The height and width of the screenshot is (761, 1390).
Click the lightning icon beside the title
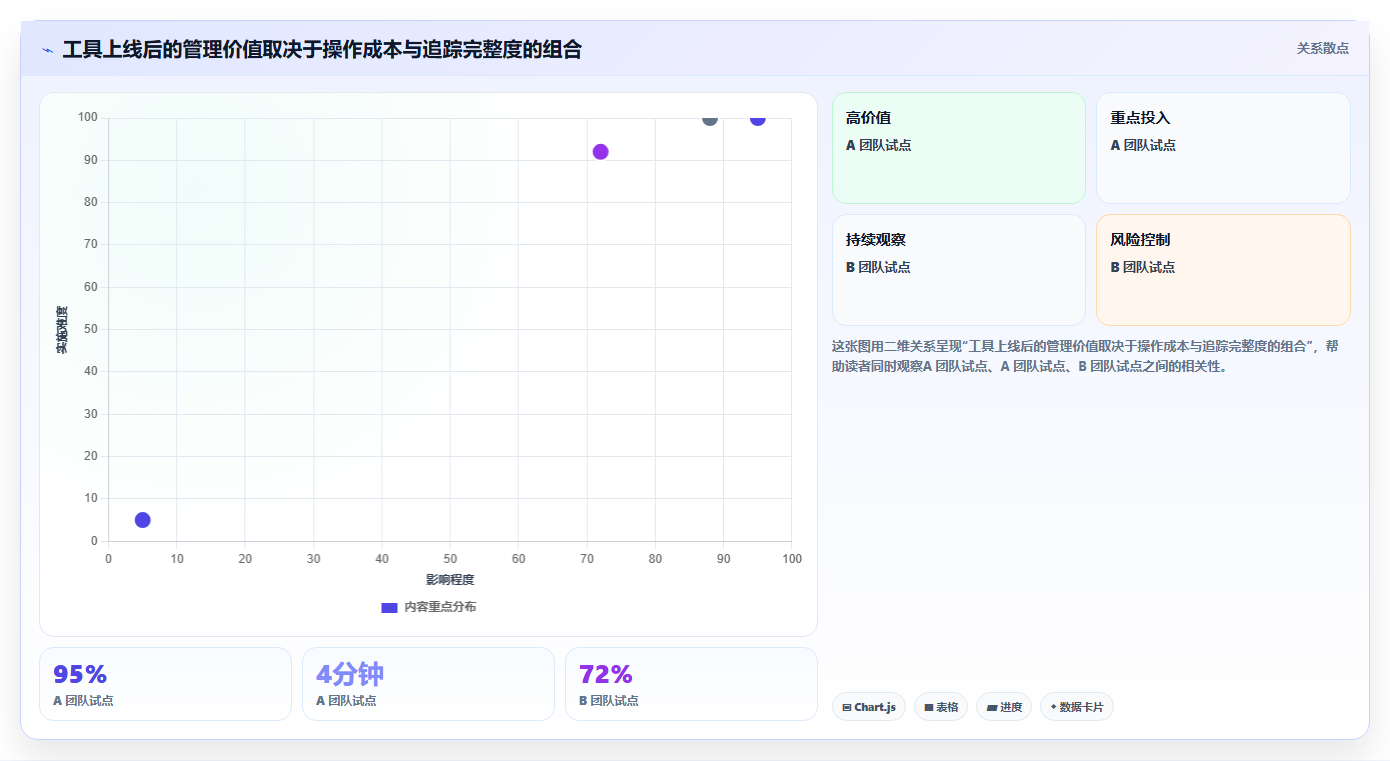pyautogui.click(x=47, y=50)
